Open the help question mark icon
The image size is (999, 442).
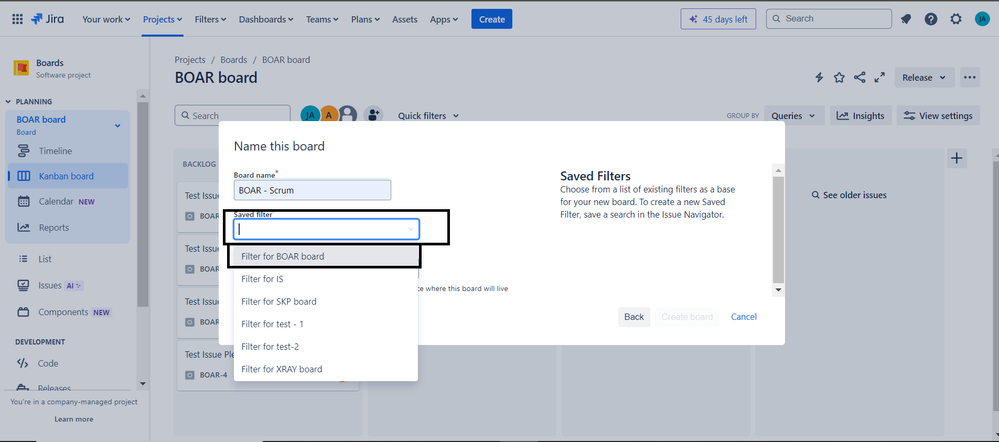click(x=931, y=19)
